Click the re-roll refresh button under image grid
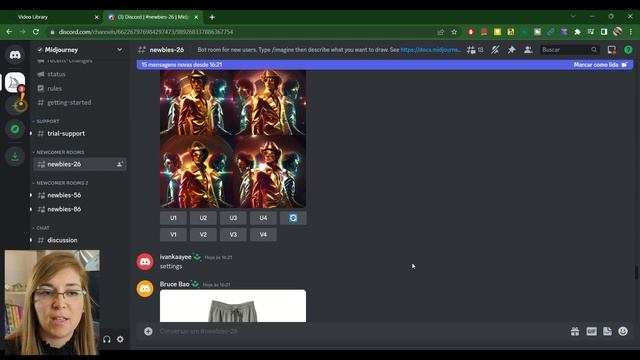Image resolution: width=640 pixels, height=360 pixels. (x=293, y=218)
